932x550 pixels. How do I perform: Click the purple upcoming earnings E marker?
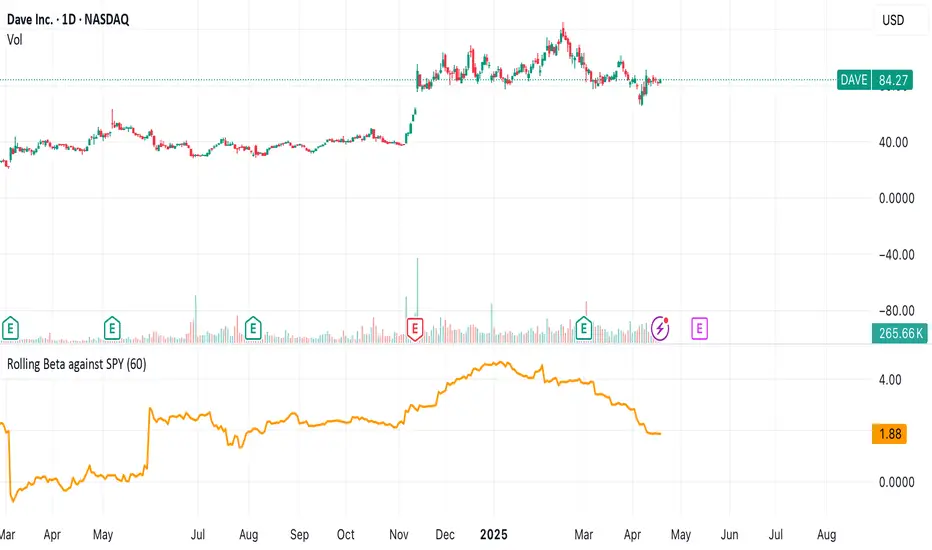pyautogui.click(x=700, y=328)
